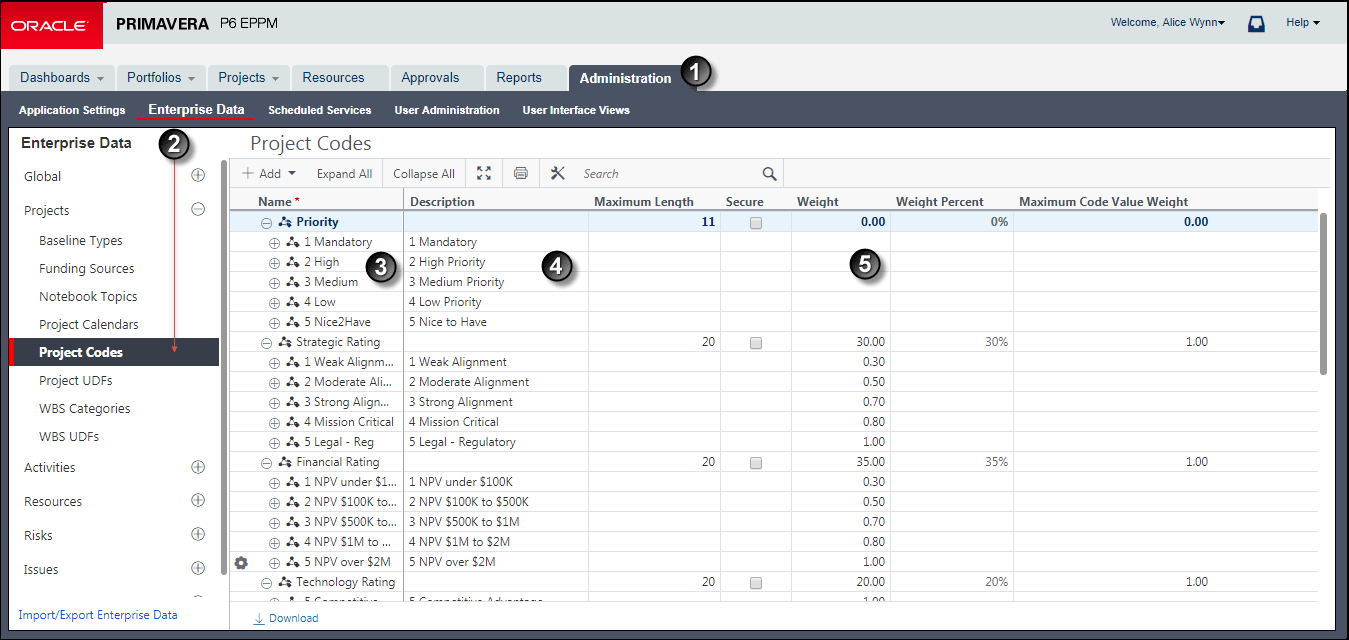
Task: Expand the 3 Medium code value
Action: [275, 283]
